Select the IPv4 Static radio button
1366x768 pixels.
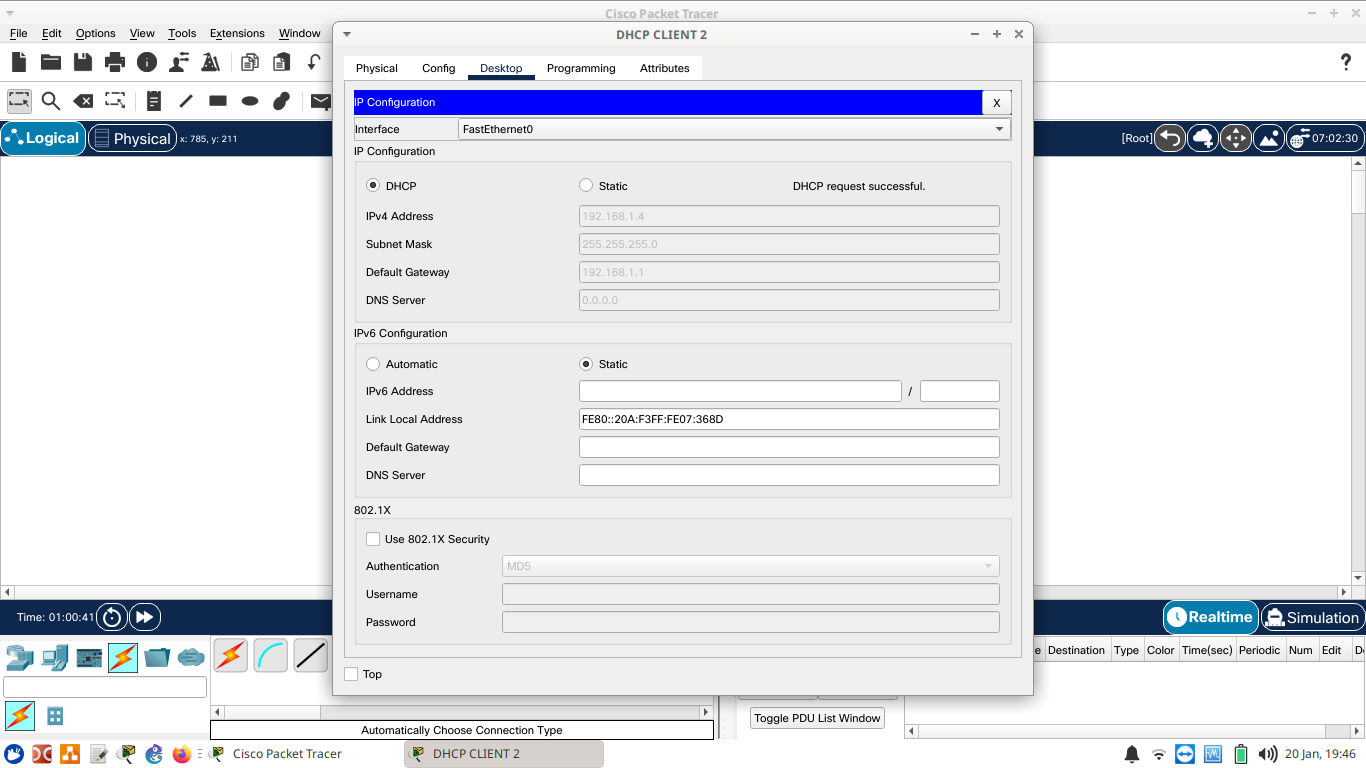click(586, 185)
